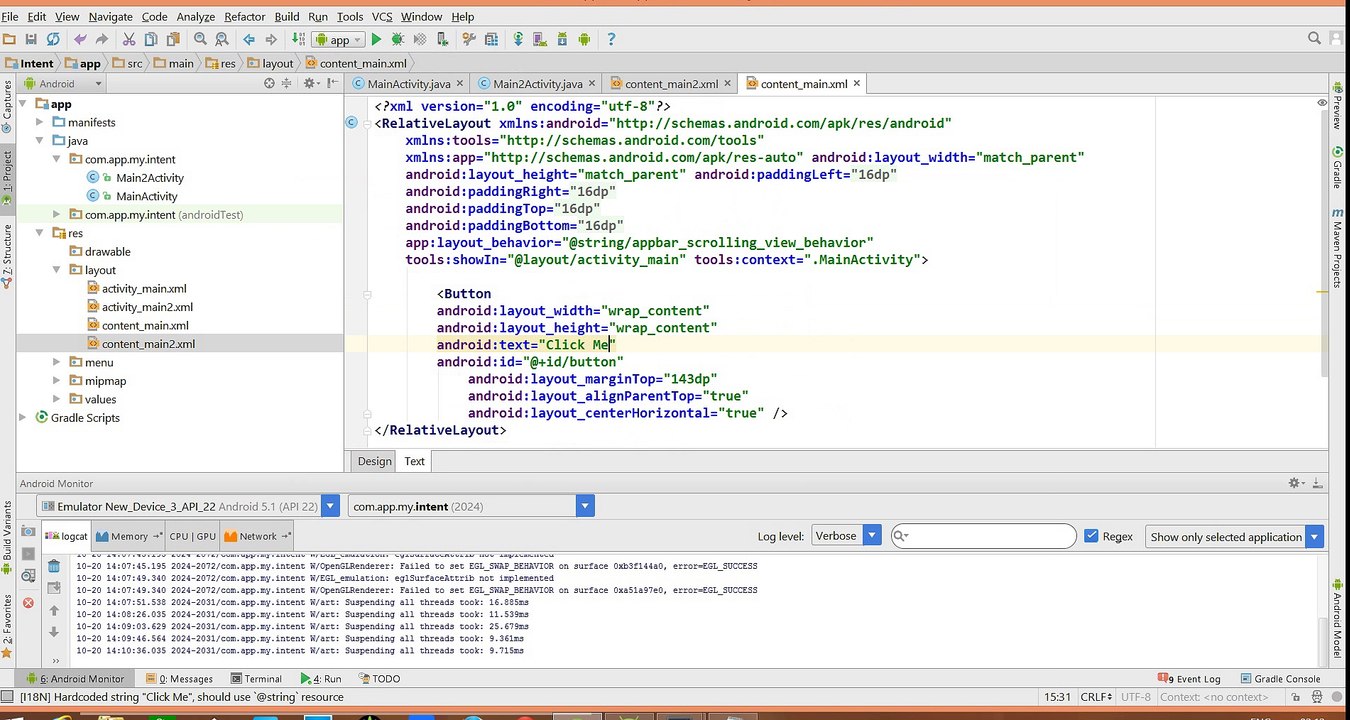Image resolution: width=1350 pixels, height=720 pixels.
Task: Switch to the Design view tab
Action: (374, 461)
